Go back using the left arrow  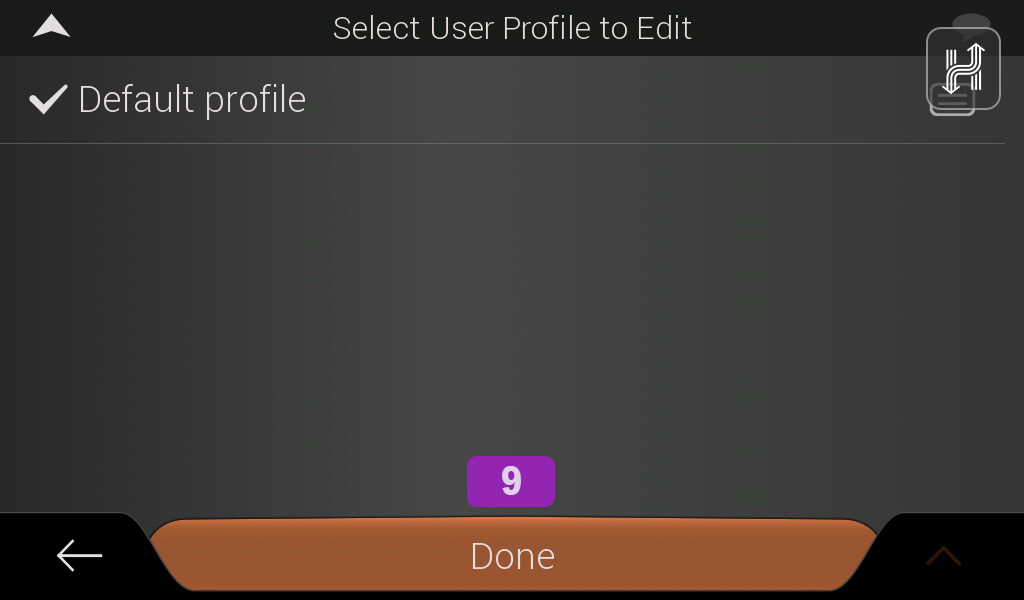pos(79,556)
